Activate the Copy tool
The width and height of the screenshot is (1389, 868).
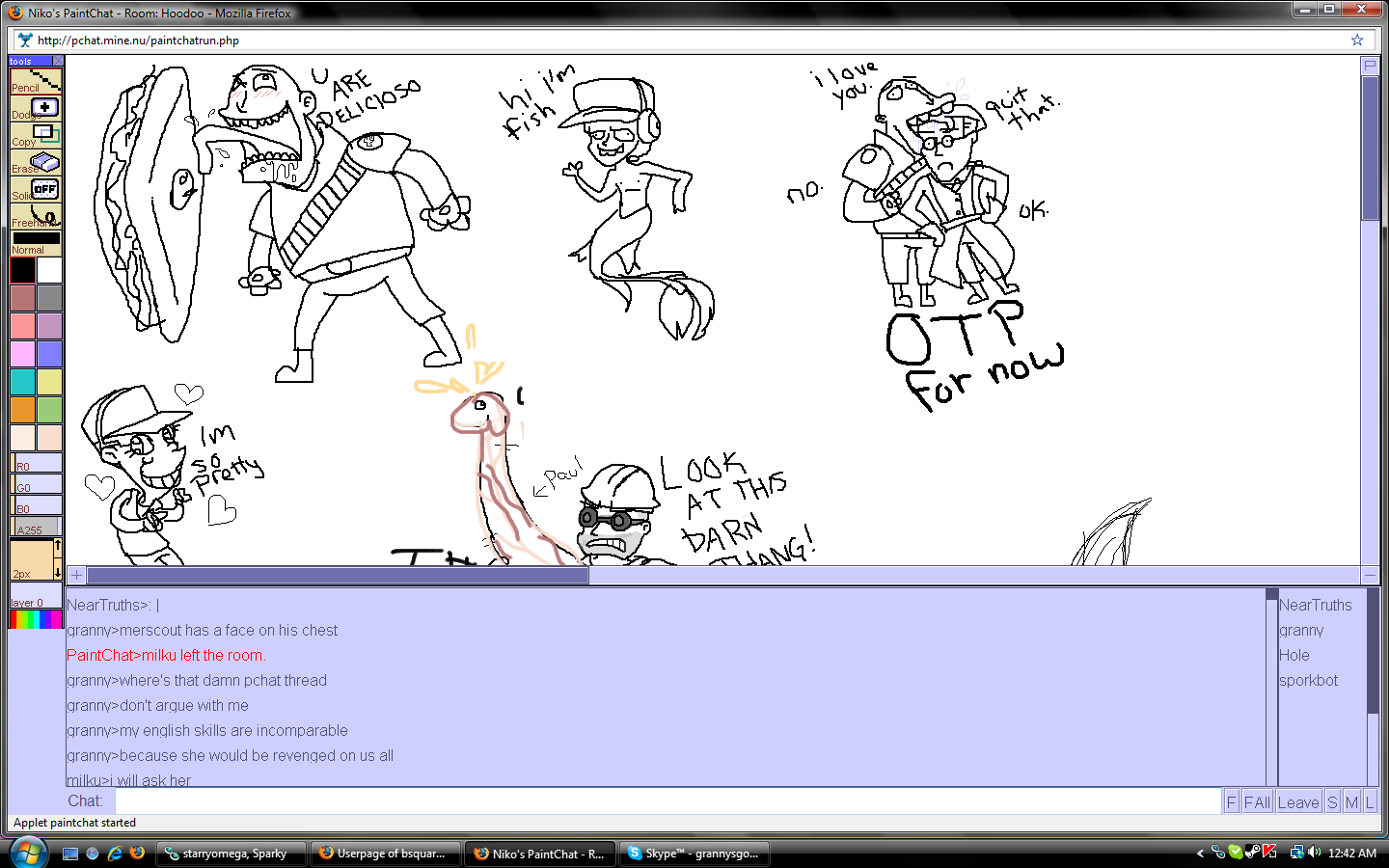click(x=36, y=135)
